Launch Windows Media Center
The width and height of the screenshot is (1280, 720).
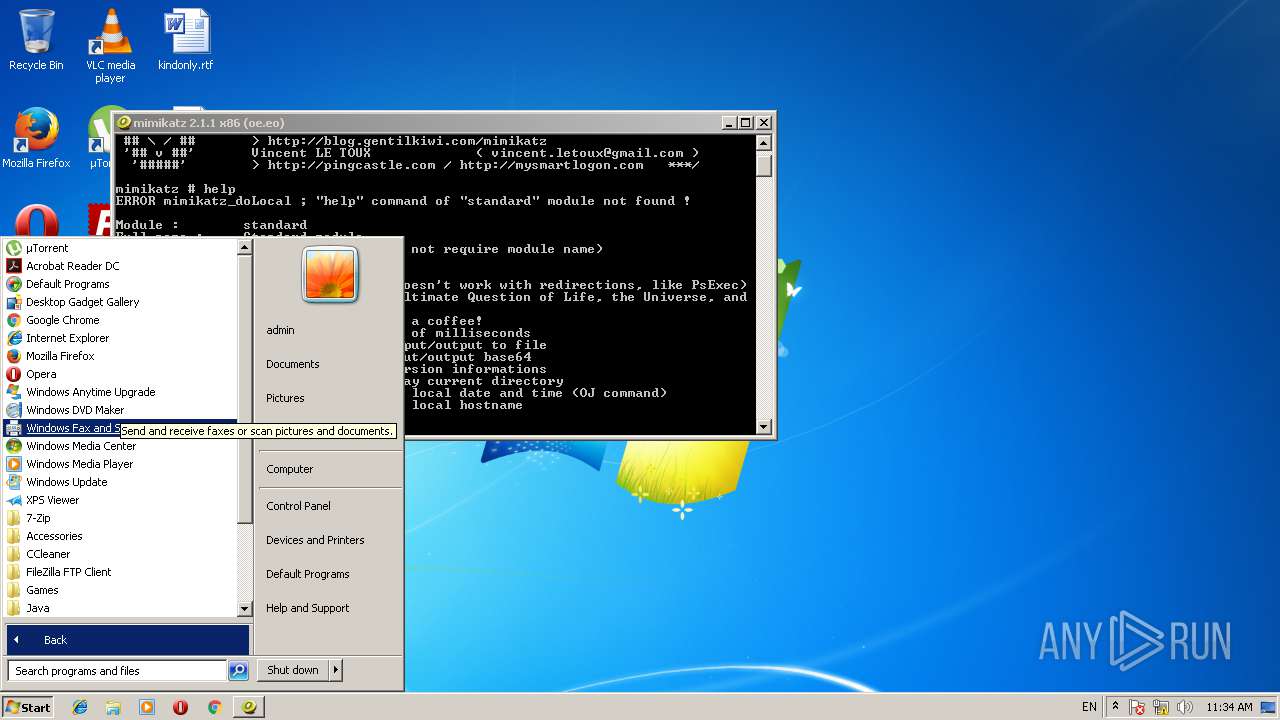pos(120,446)
